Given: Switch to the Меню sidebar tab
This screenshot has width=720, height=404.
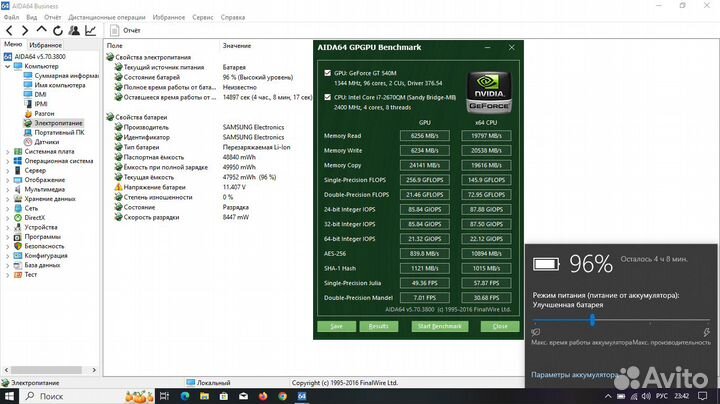Looking at the screenshot, I should pyautogui.click(x=13, y=44).
